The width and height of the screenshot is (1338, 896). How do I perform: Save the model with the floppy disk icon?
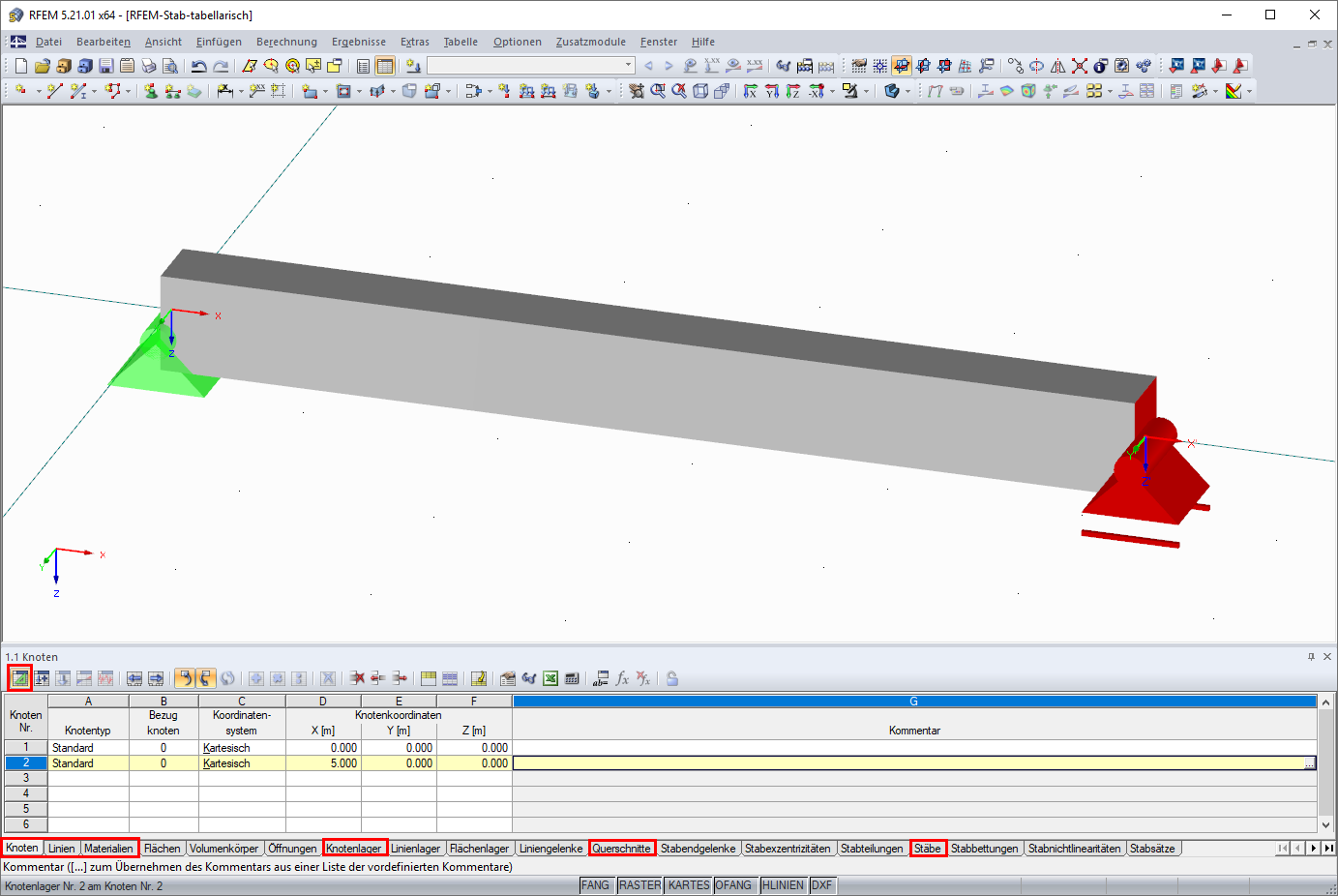(105, 66)
